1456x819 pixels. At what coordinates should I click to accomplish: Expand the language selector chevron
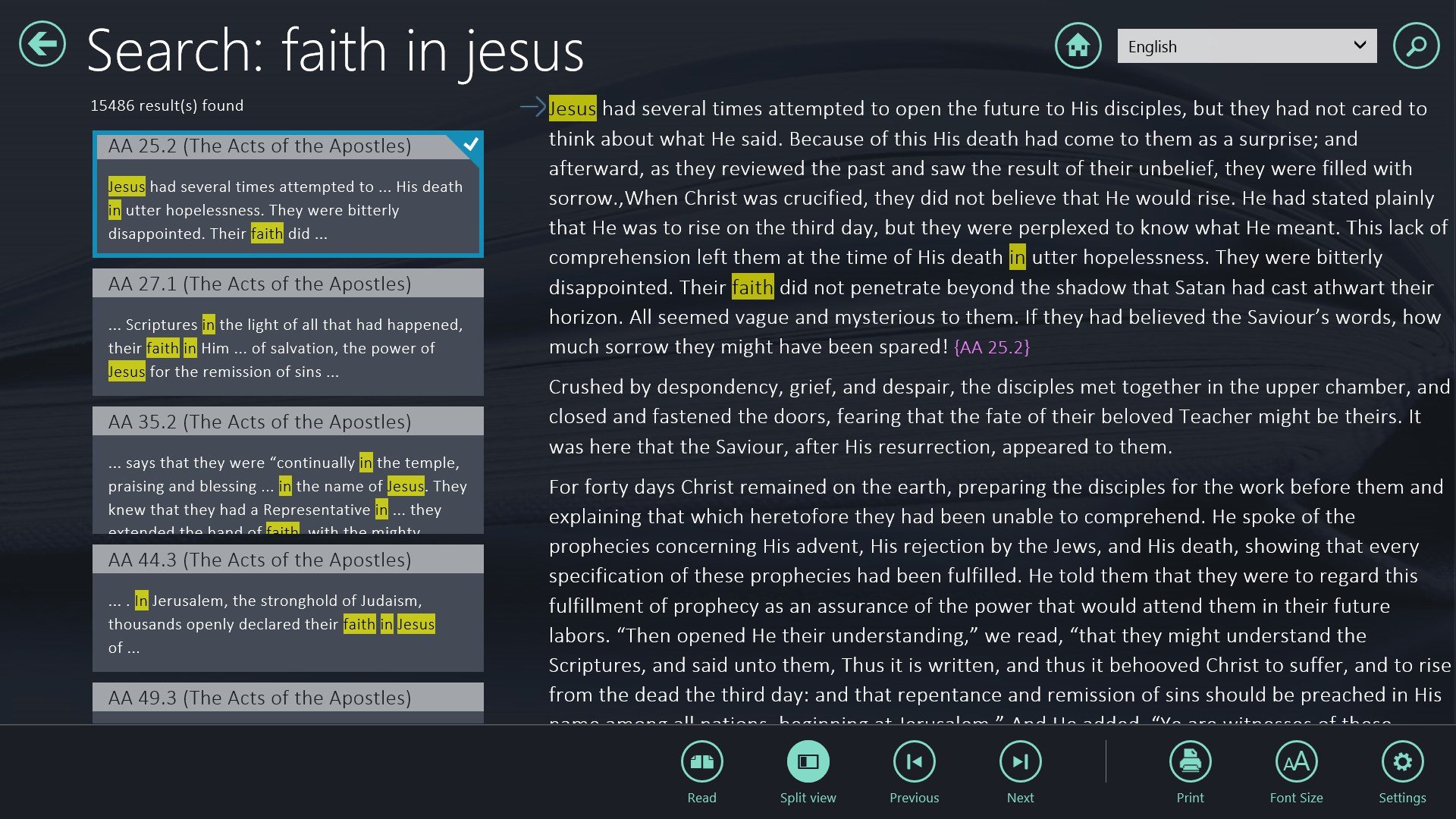pyautogui.click(x=1360, y=46)
